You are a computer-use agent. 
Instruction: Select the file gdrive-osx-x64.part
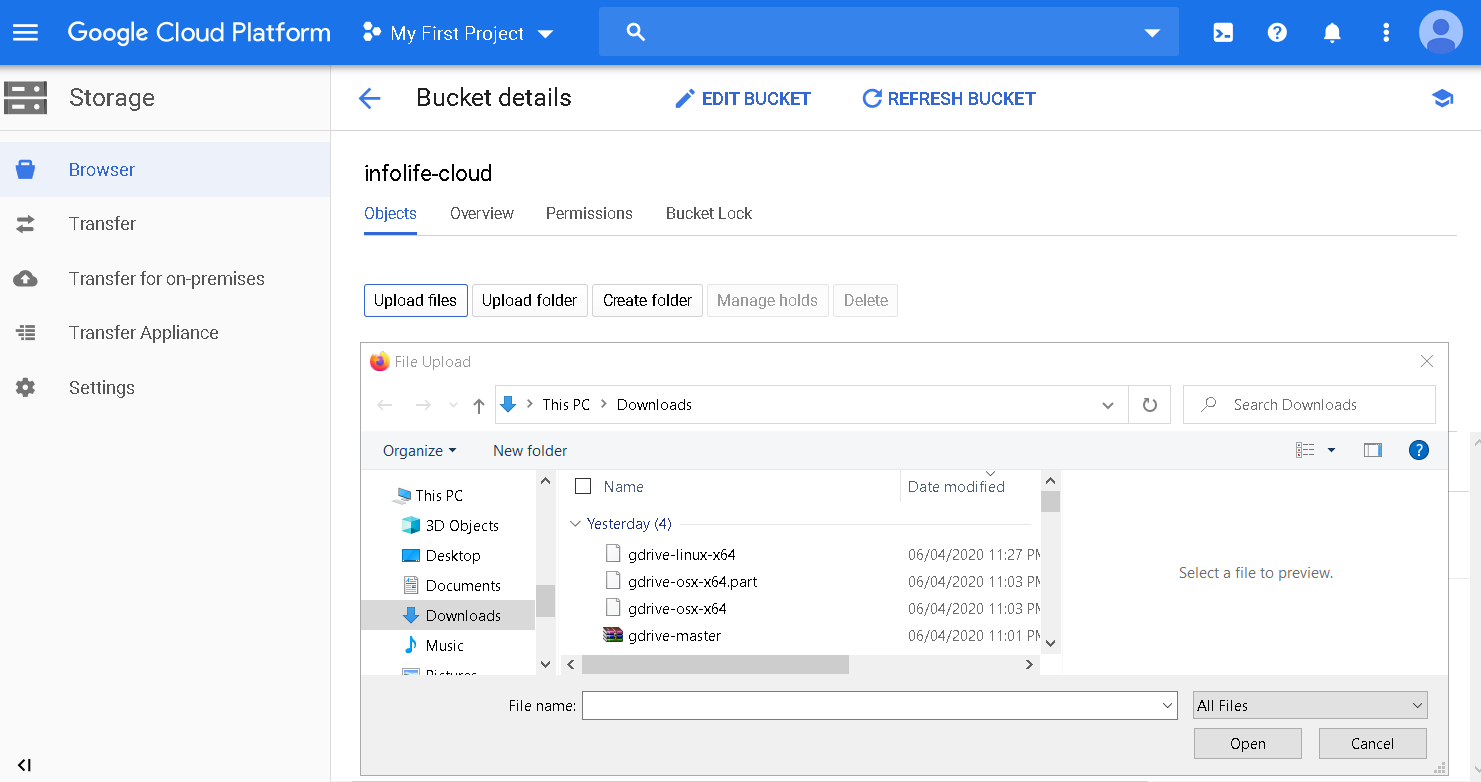(692, 581)
